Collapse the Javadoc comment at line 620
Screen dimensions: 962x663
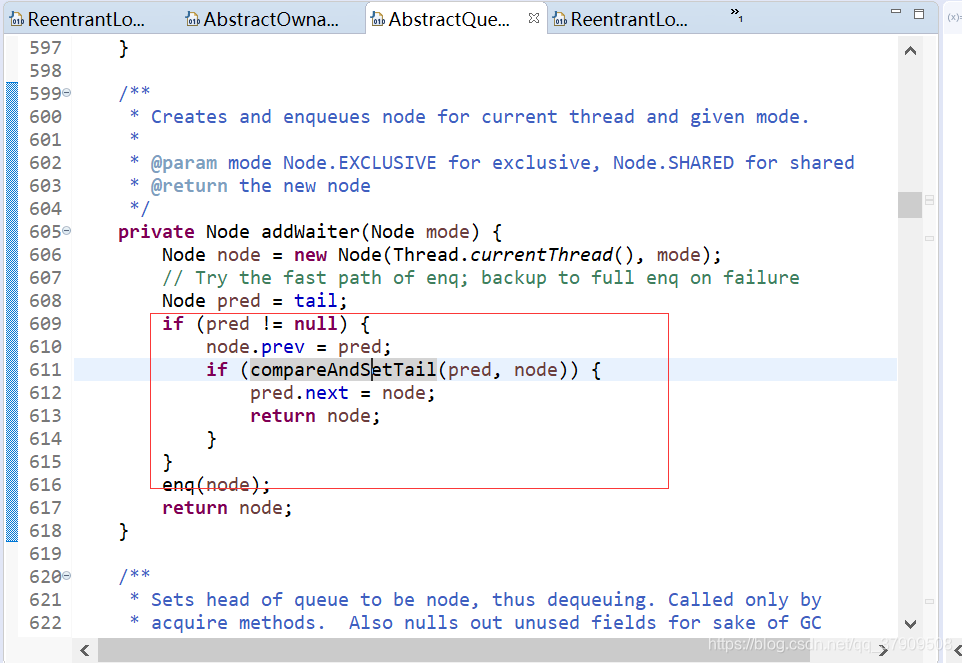click(x=66, y=576)
